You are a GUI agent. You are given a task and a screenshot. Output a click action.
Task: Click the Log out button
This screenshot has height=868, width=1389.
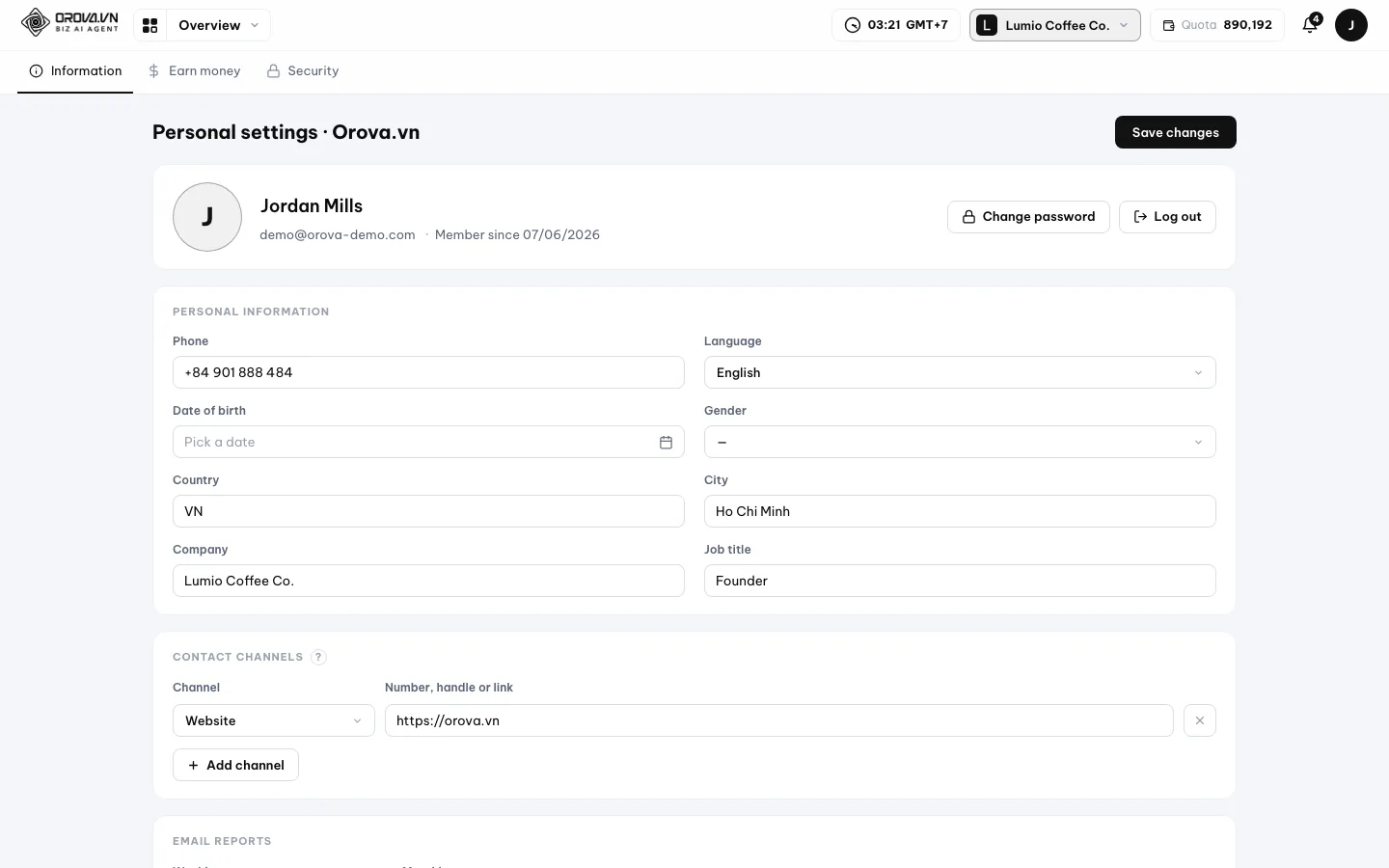(1167, 217)
